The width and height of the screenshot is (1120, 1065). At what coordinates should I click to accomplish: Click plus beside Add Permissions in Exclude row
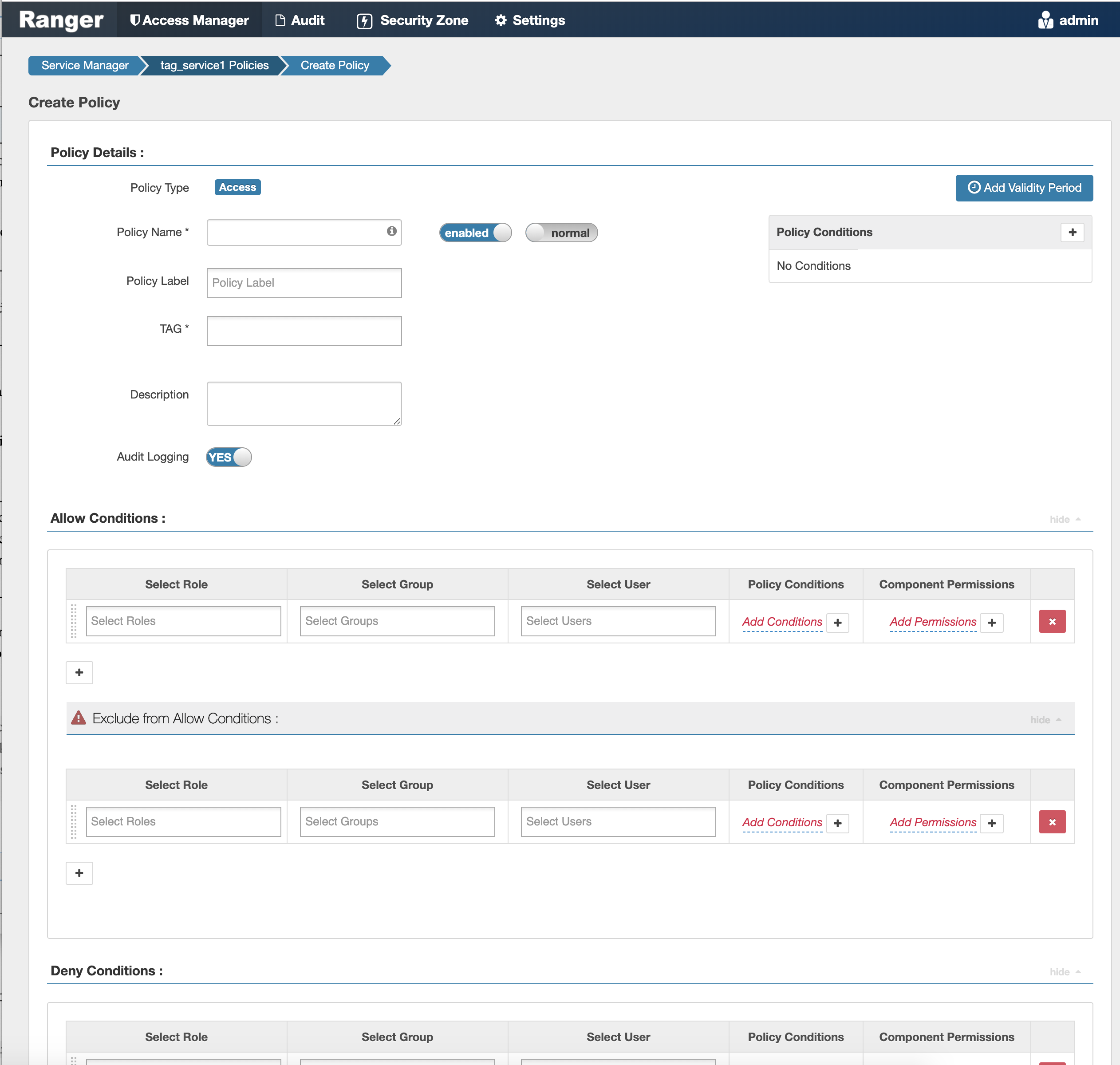pos(991,823)
